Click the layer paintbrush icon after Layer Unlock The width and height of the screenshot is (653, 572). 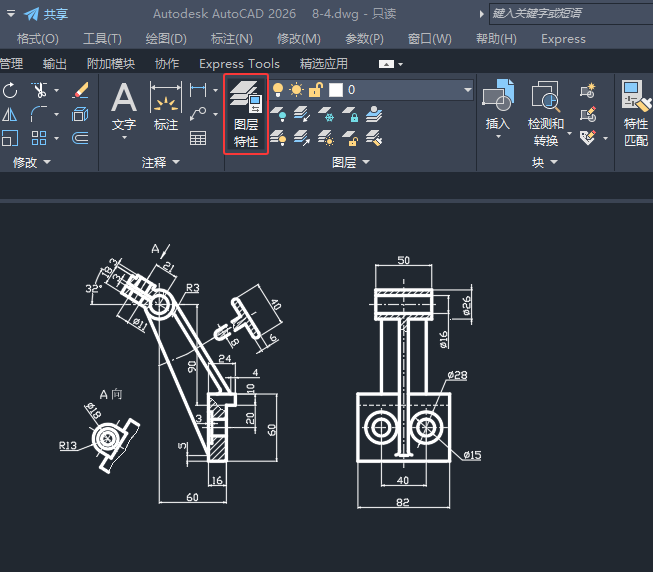(374, 138)
